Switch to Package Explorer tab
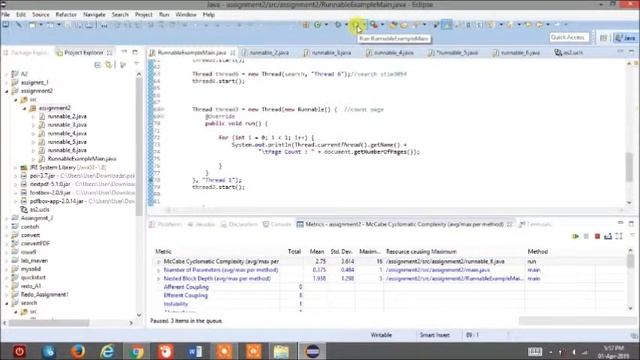 (x=27, y=53)
